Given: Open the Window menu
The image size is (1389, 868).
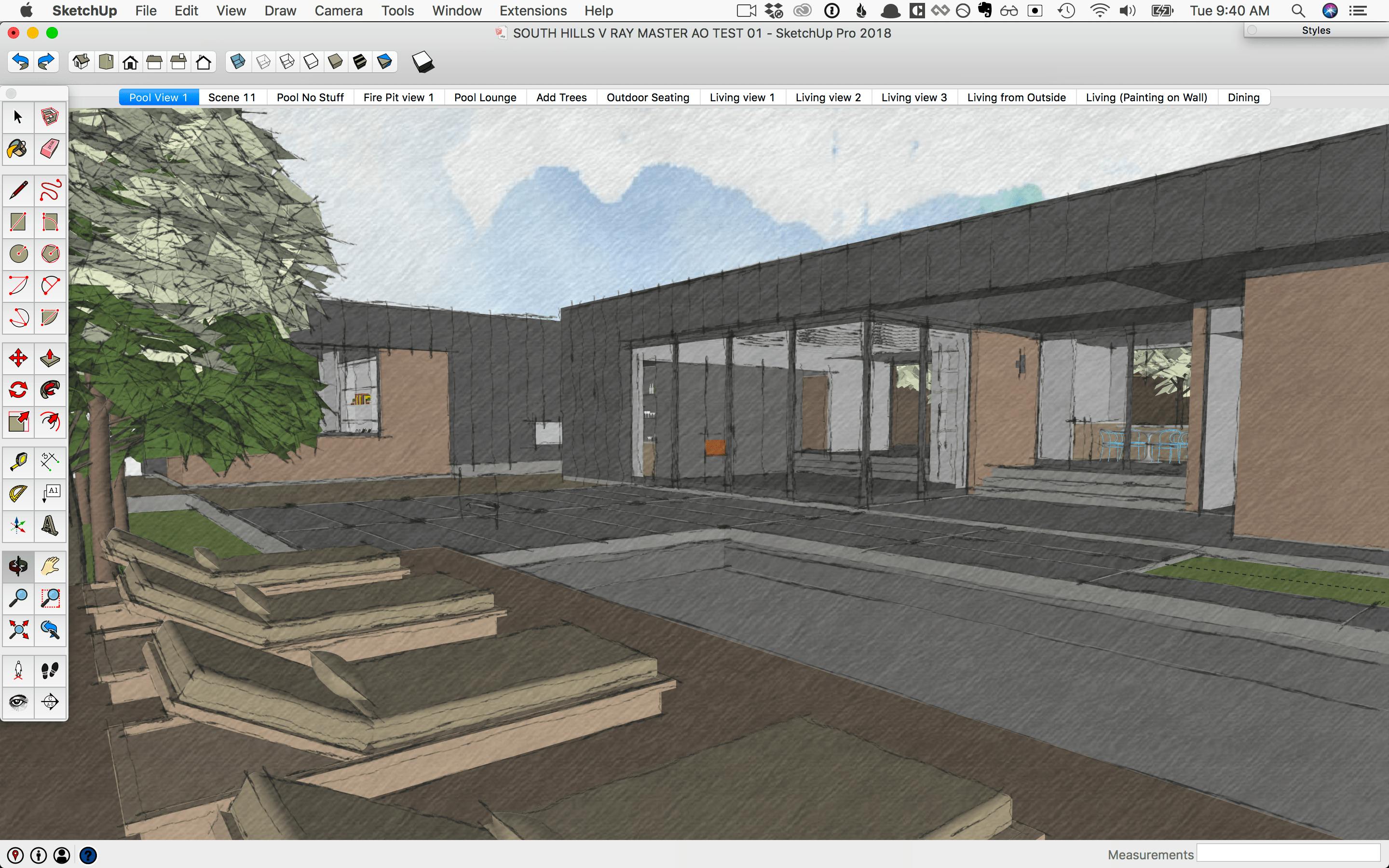Looking at the screenshot, I should pos(457,10).
